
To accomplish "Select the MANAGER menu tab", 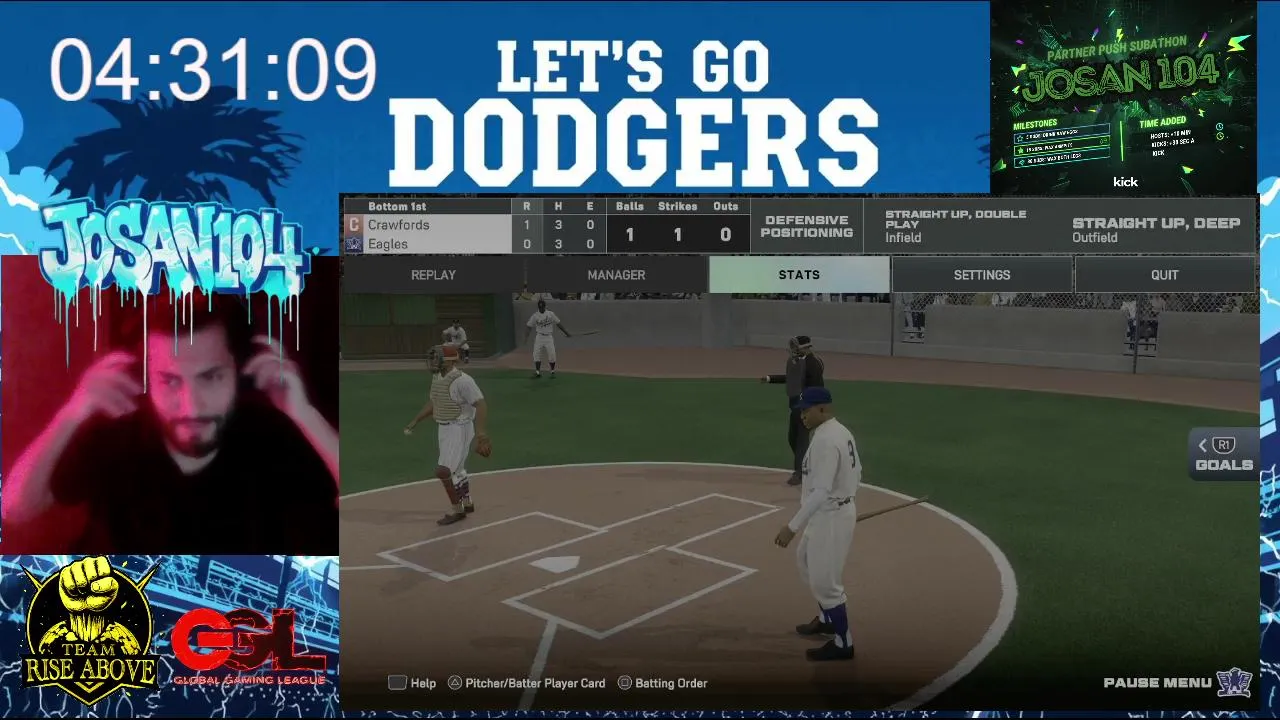I will coord(616,274).
